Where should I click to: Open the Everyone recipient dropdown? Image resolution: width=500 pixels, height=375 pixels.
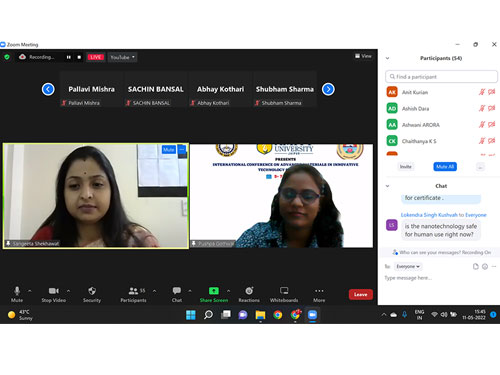pyautogui.click(x=408, y=266)
